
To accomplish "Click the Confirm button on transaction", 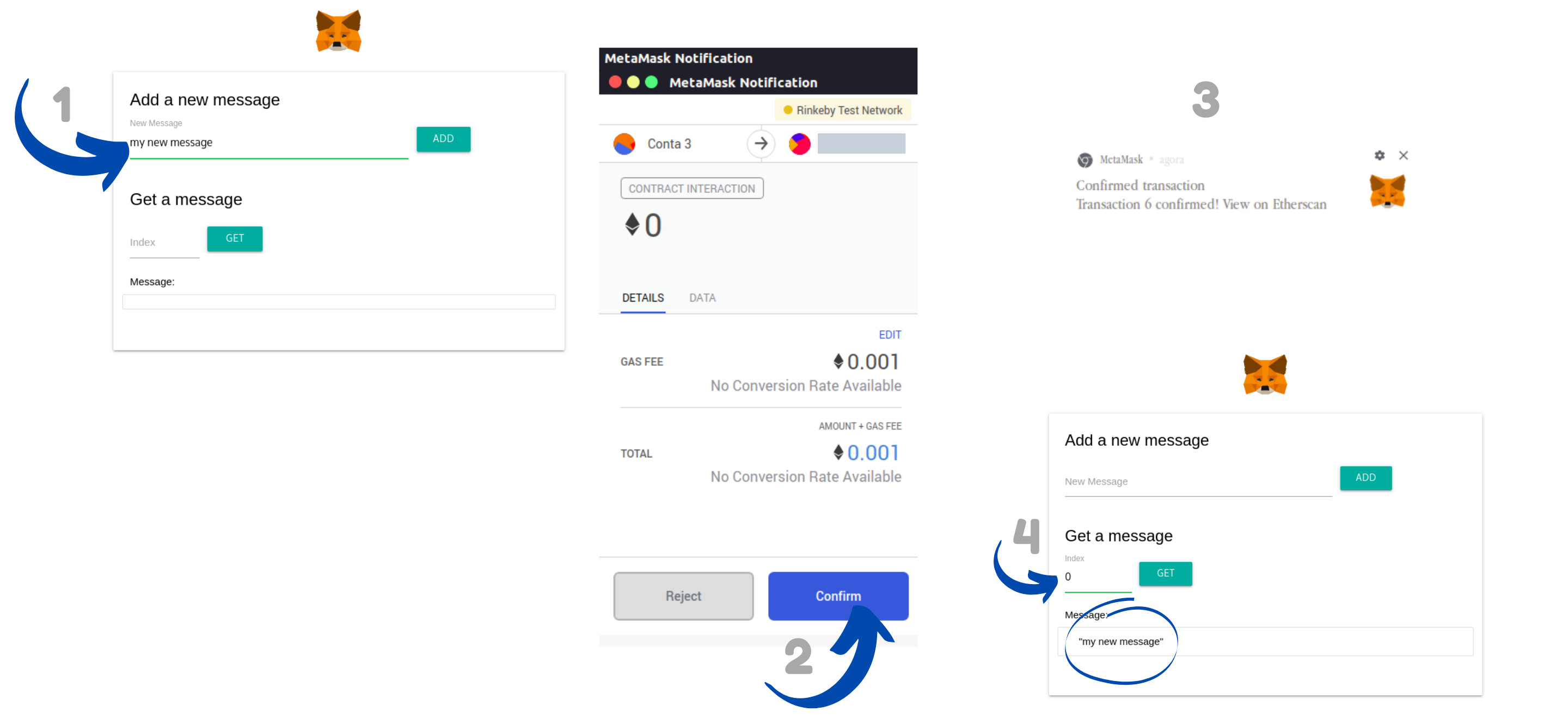I will [839, 595].
